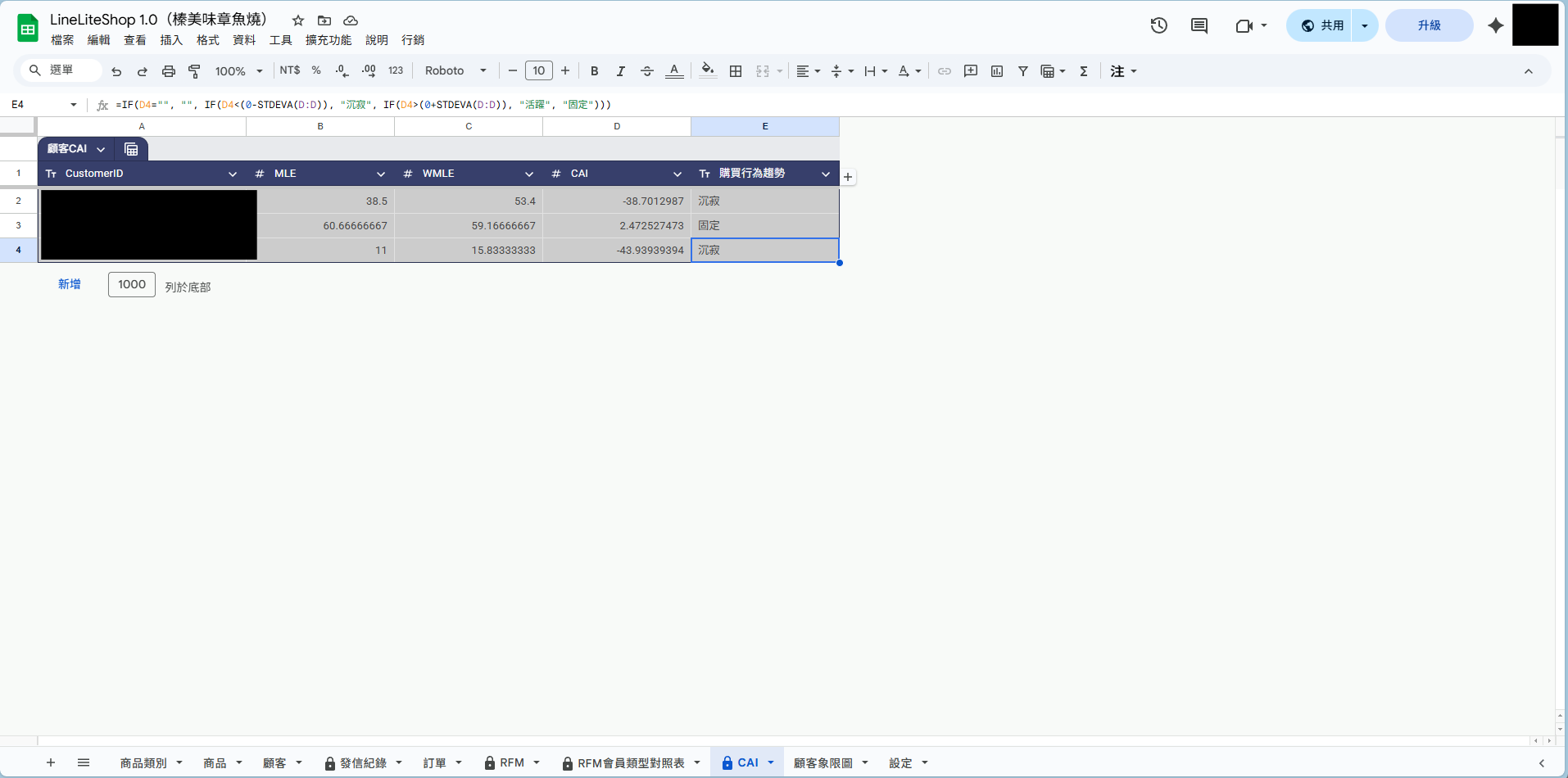Viewport: 1568px width, 778px height.
Task: Toggle bold formatting
Action: (x=595, y=71)
